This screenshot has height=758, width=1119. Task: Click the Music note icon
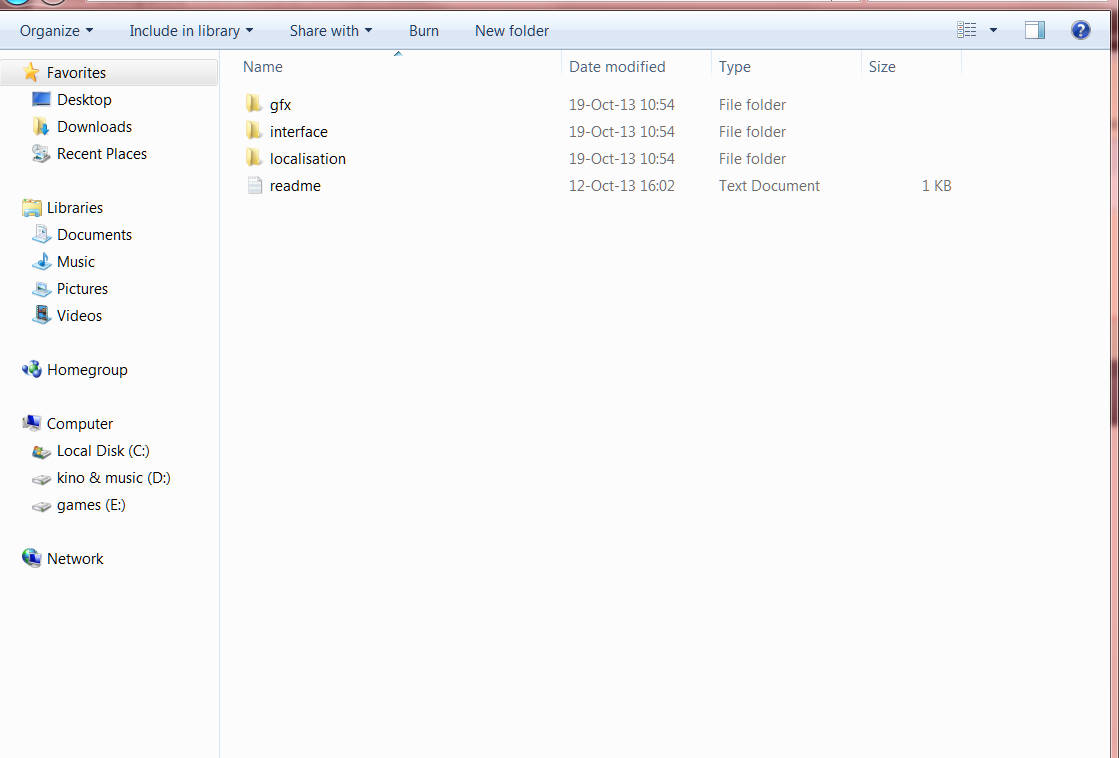pyautogui.click(x=41, y=261)
